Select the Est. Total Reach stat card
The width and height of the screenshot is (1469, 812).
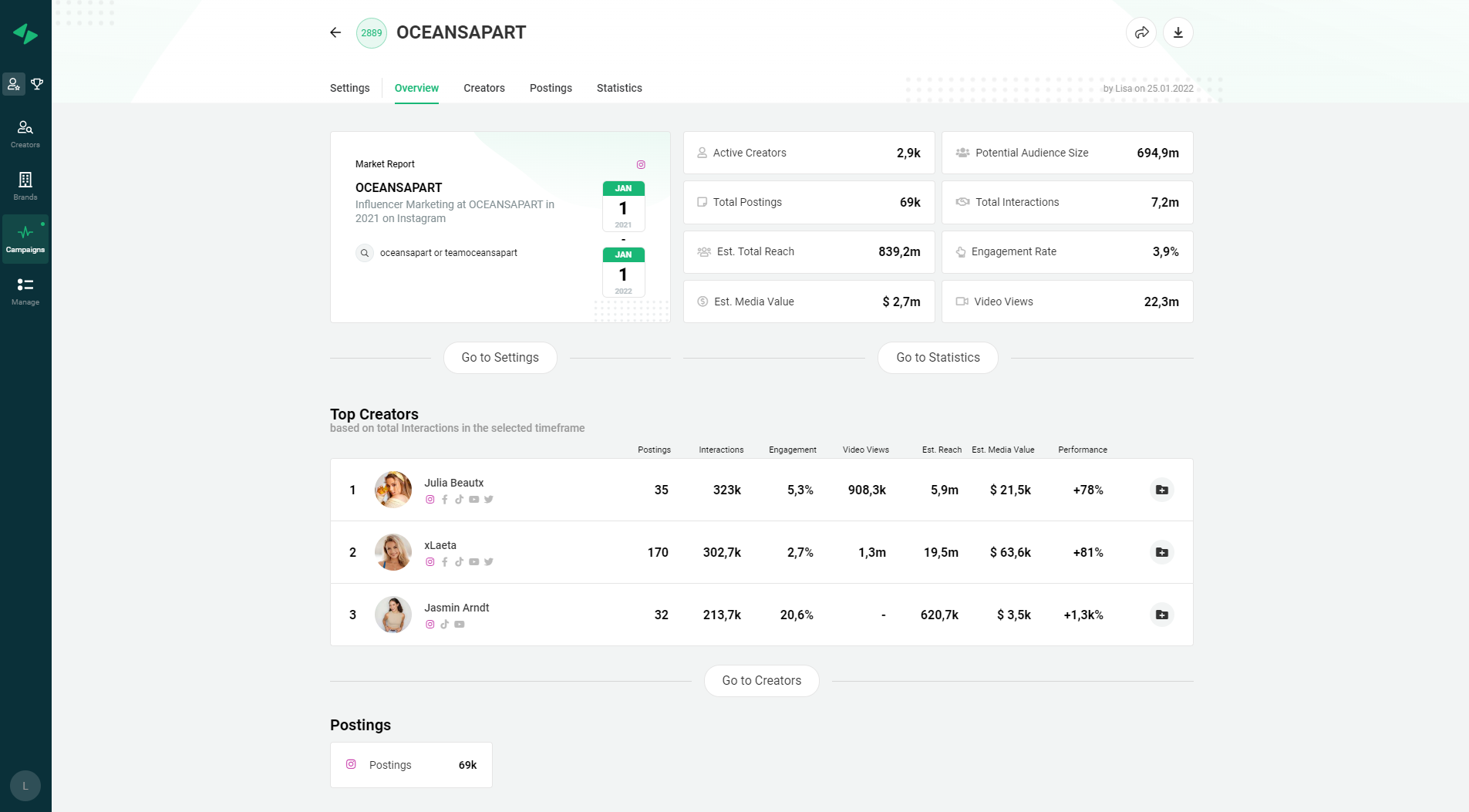(809, 251)
